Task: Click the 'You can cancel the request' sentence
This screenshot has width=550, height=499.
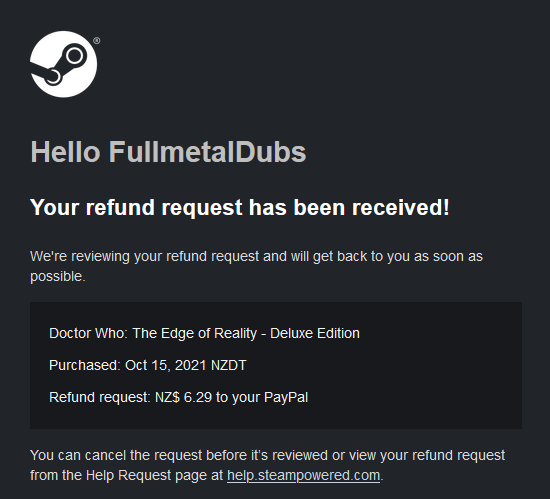Action: pos(267,465)
